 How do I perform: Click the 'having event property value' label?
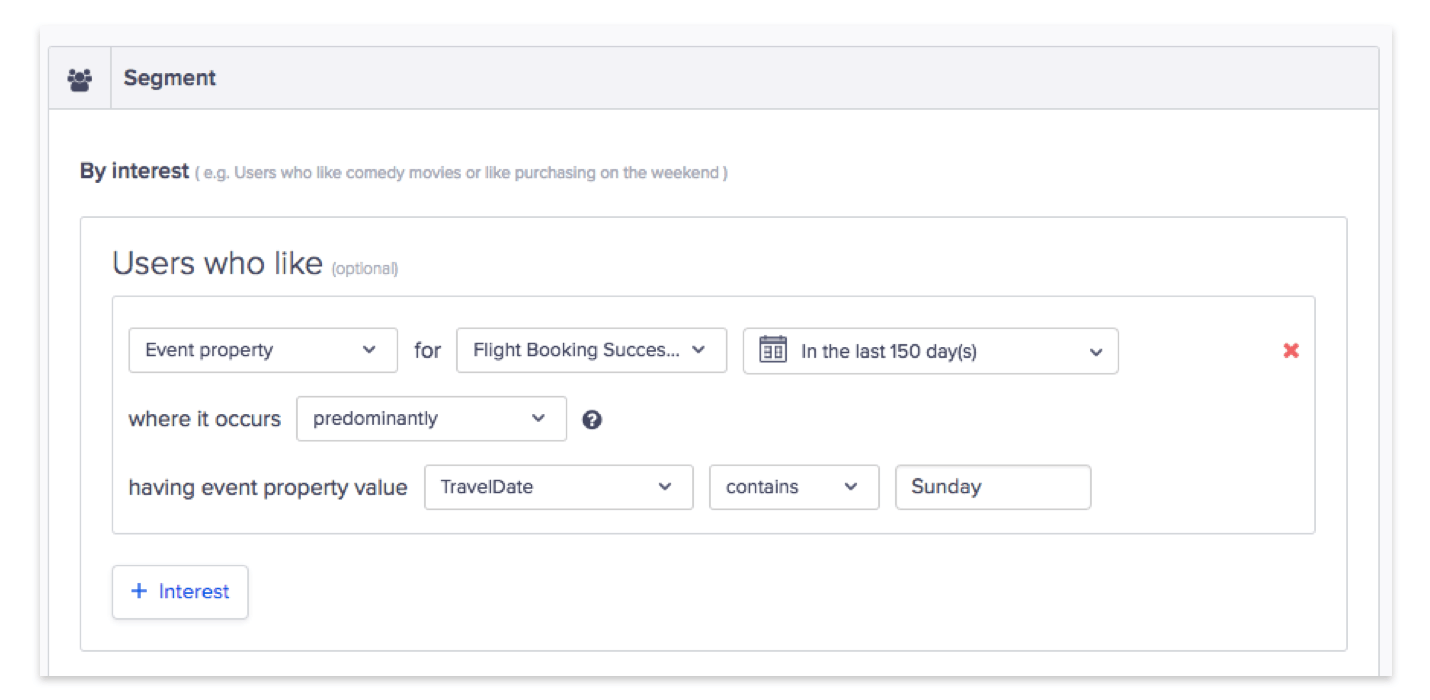pos(268,488)
